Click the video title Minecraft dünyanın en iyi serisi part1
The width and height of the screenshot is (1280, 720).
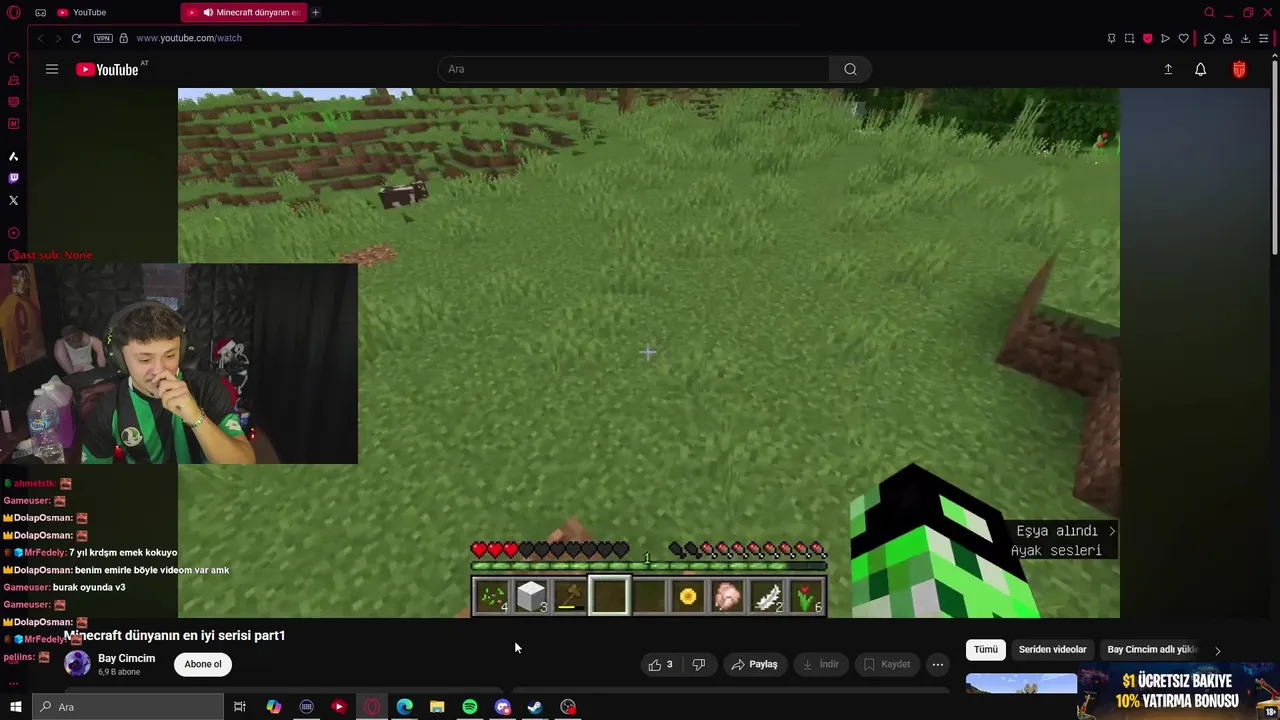coord(175,635)
